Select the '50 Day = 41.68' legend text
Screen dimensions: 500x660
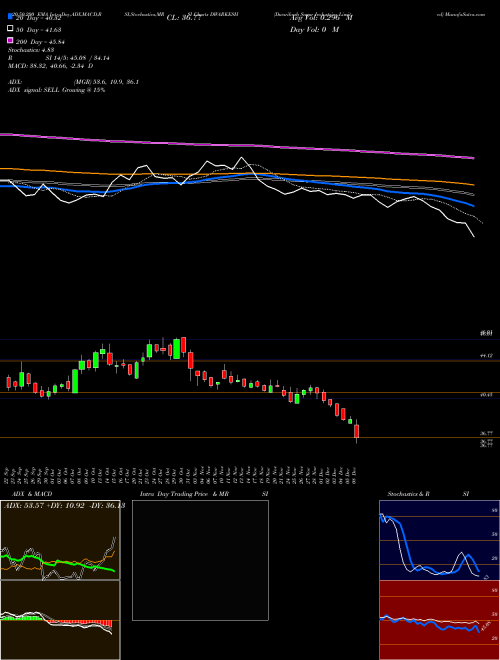point(39,29)
